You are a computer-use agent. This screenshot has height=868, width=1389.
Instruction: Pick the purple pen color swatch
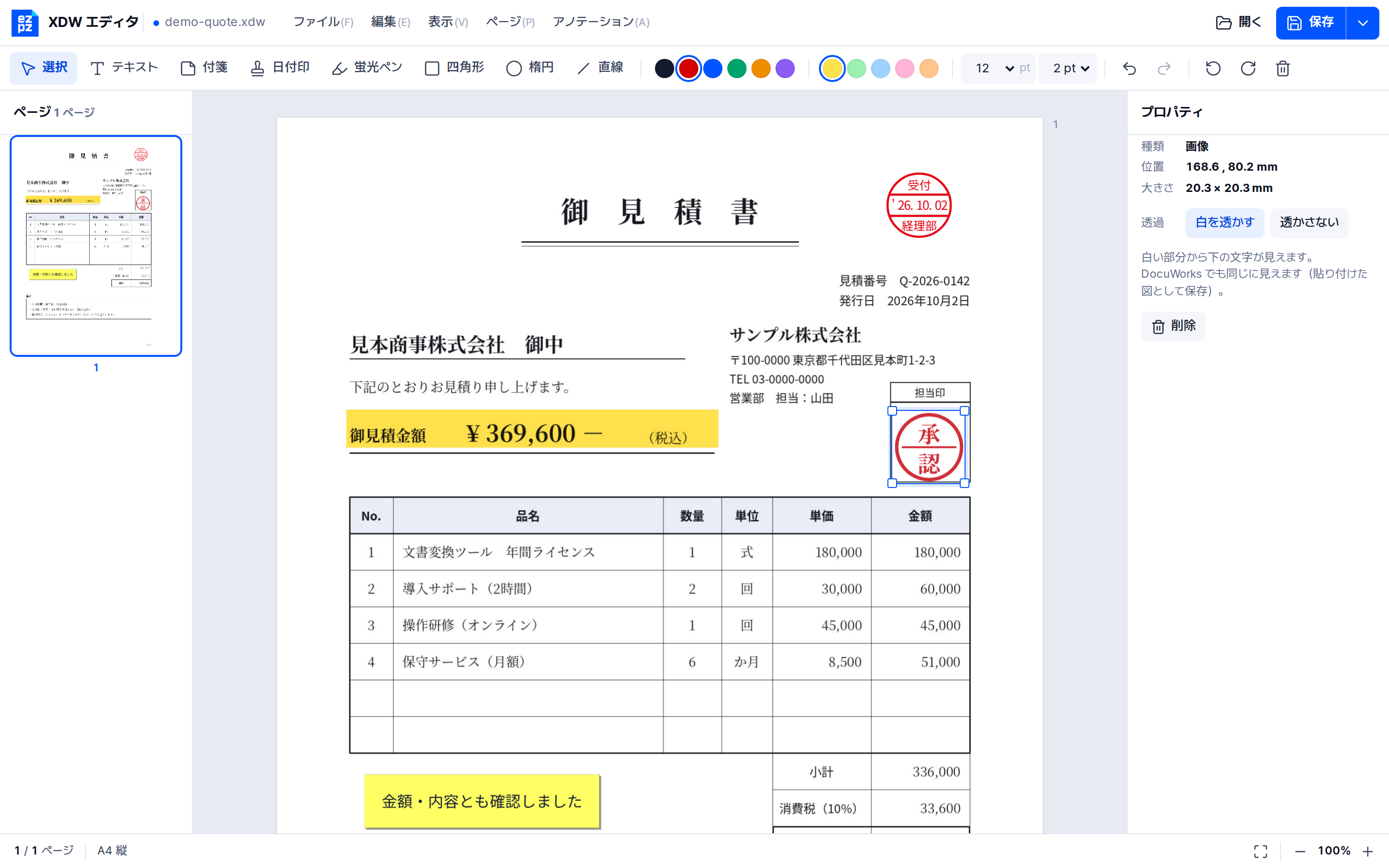click(785, 68)
